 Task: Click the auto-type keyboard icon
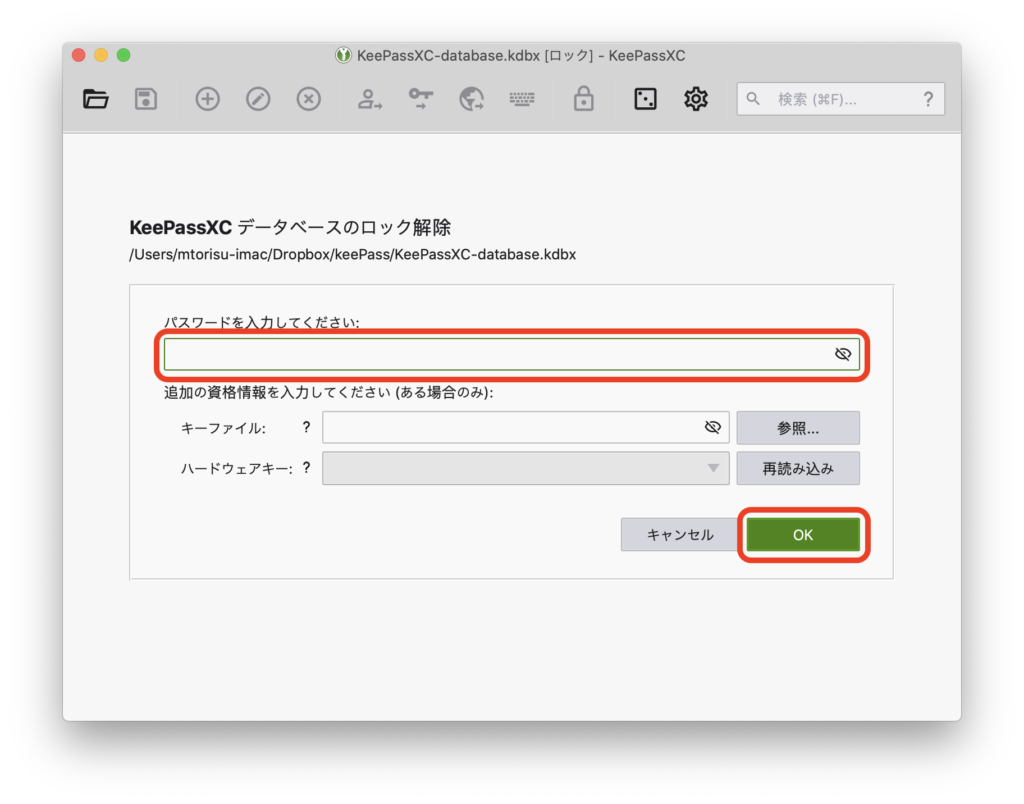522,99
